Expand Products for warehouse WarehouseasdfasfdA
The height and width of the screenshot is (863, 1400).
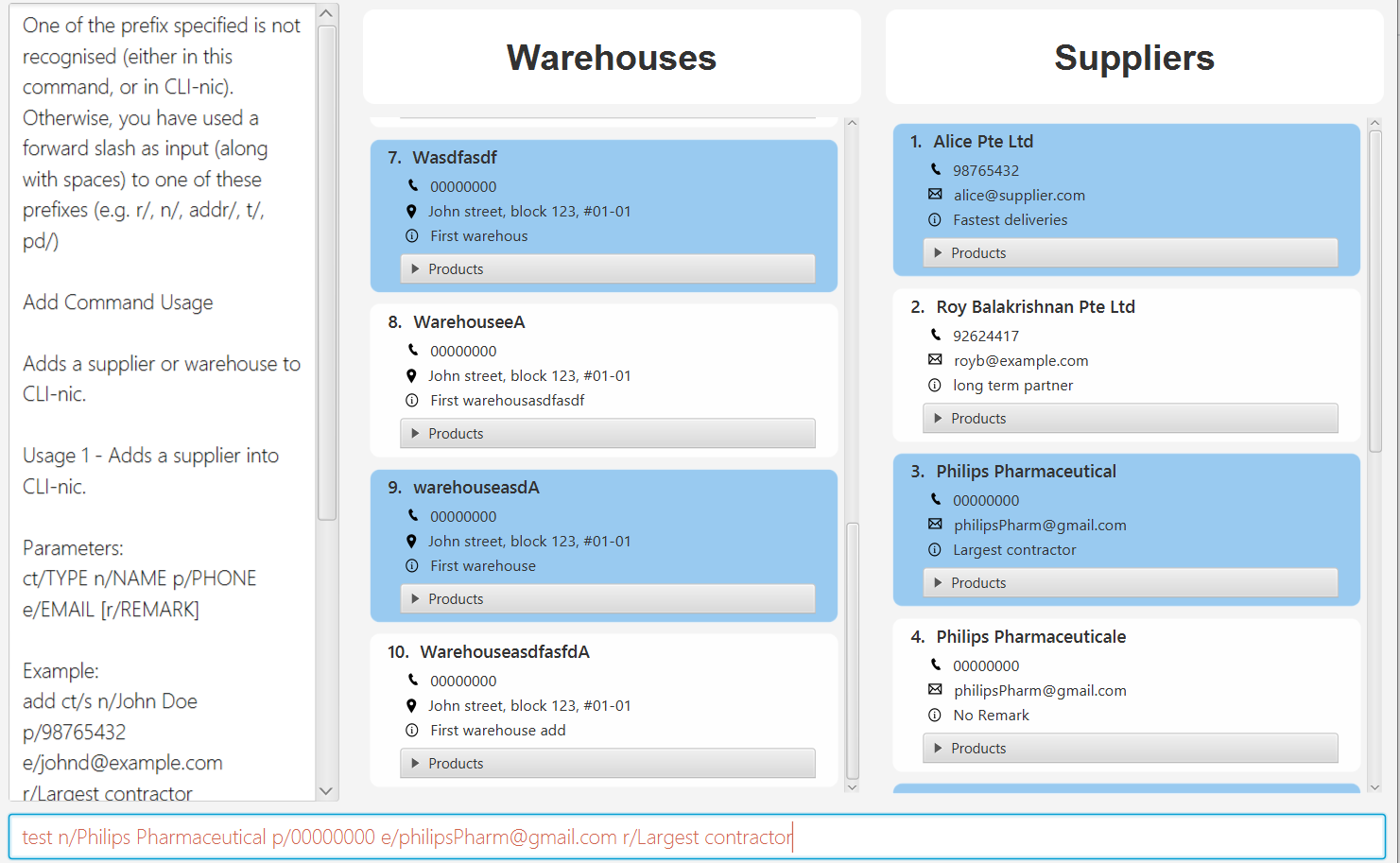click(608, 763)
